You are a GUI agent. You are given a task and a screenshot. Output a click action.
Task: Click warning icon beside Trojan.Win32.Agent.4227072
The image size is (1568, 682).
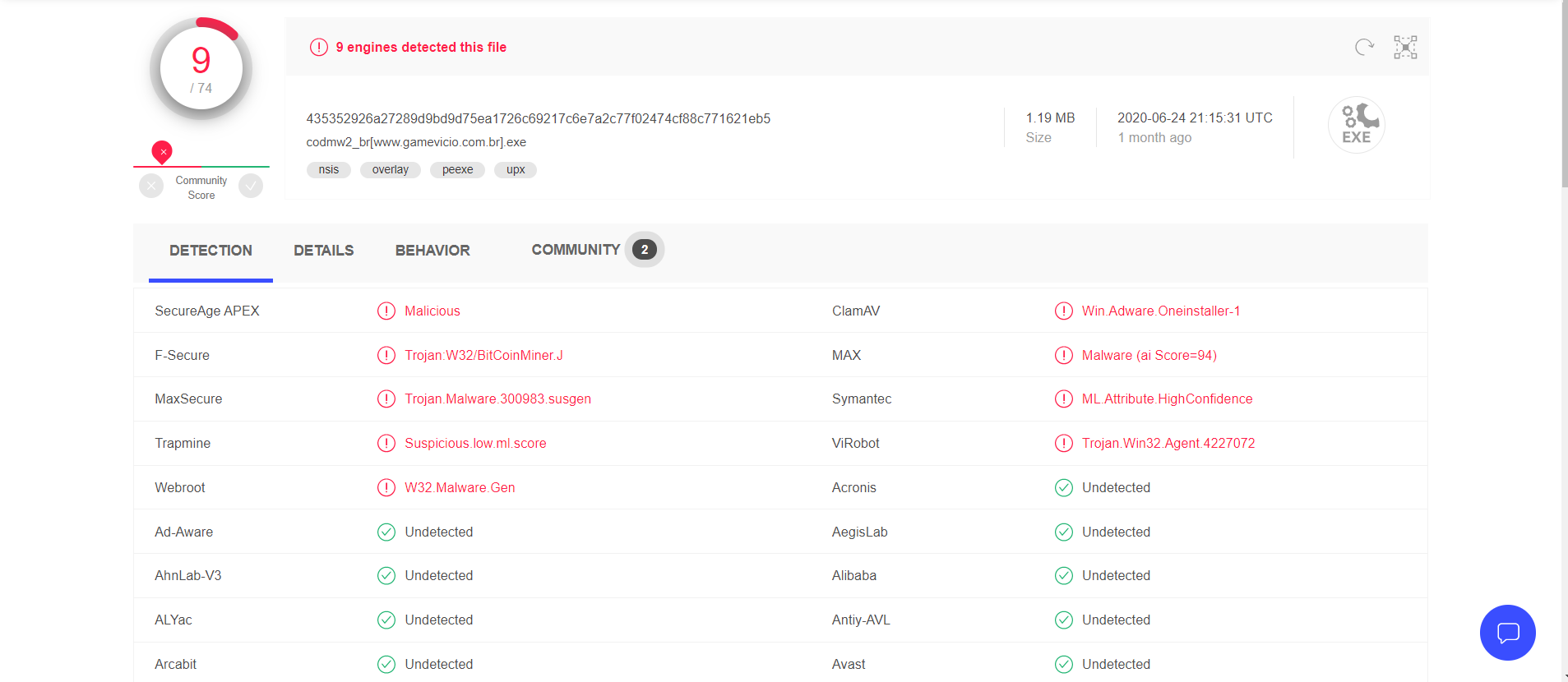(1064, 443)
